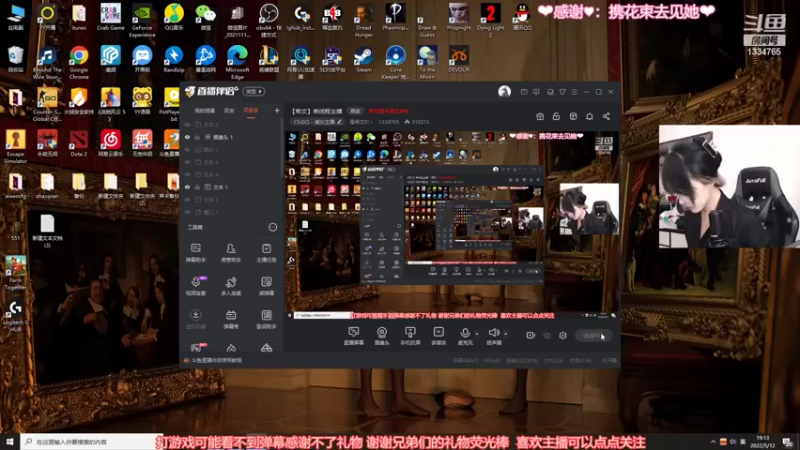Open the 虚拟形象 virtual avatar tool
800x450 pixels.
tap(195, 319)
